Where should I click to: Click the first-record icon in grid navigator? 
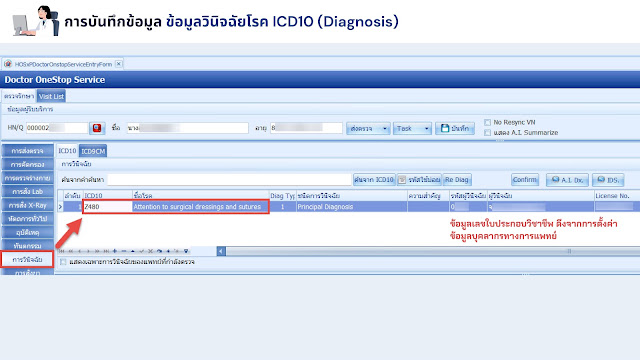(x=62, y=251)
